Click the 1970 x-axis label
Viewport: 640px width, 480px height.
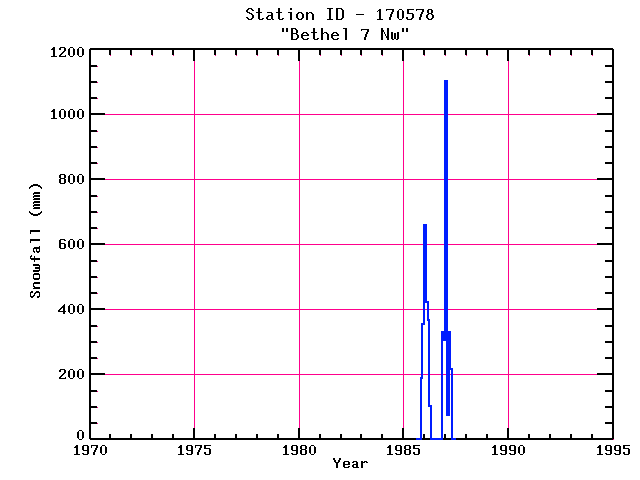pos(90,450)
